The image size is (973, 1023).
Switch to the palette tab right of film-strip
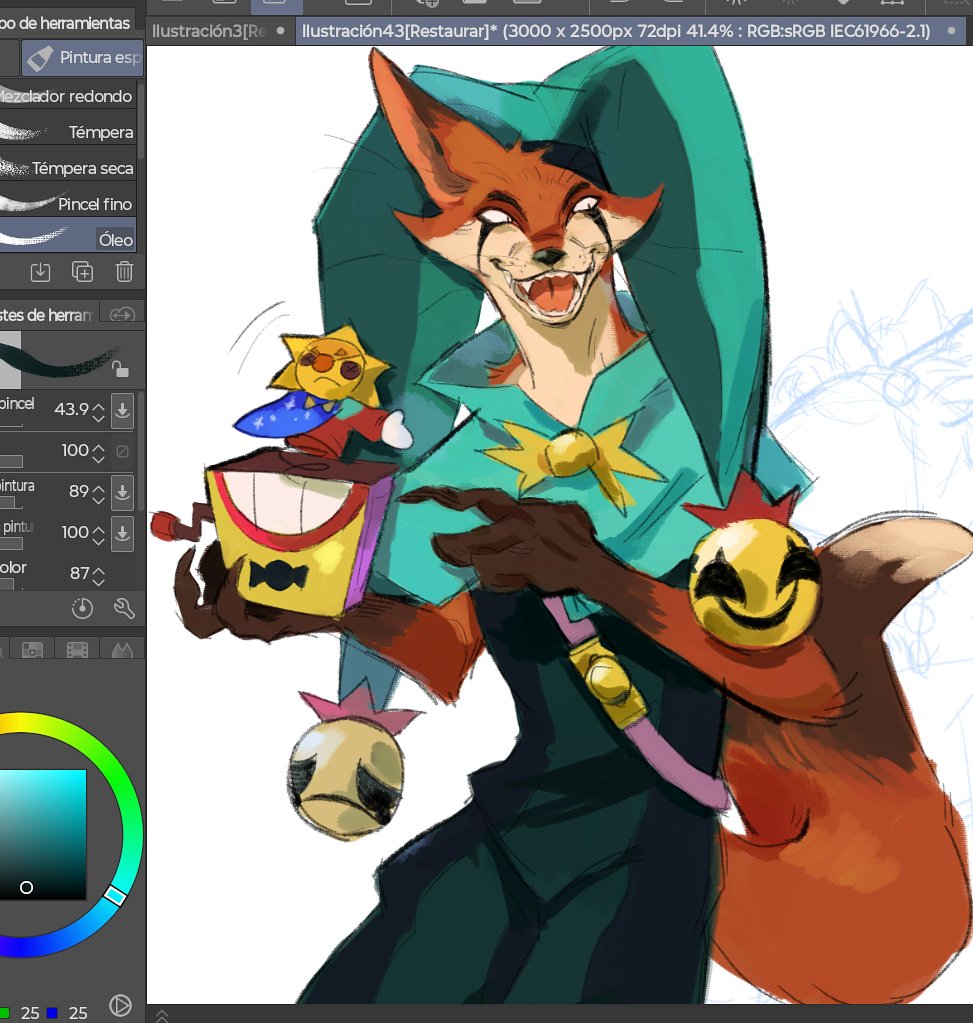click(x=122, y=649)
